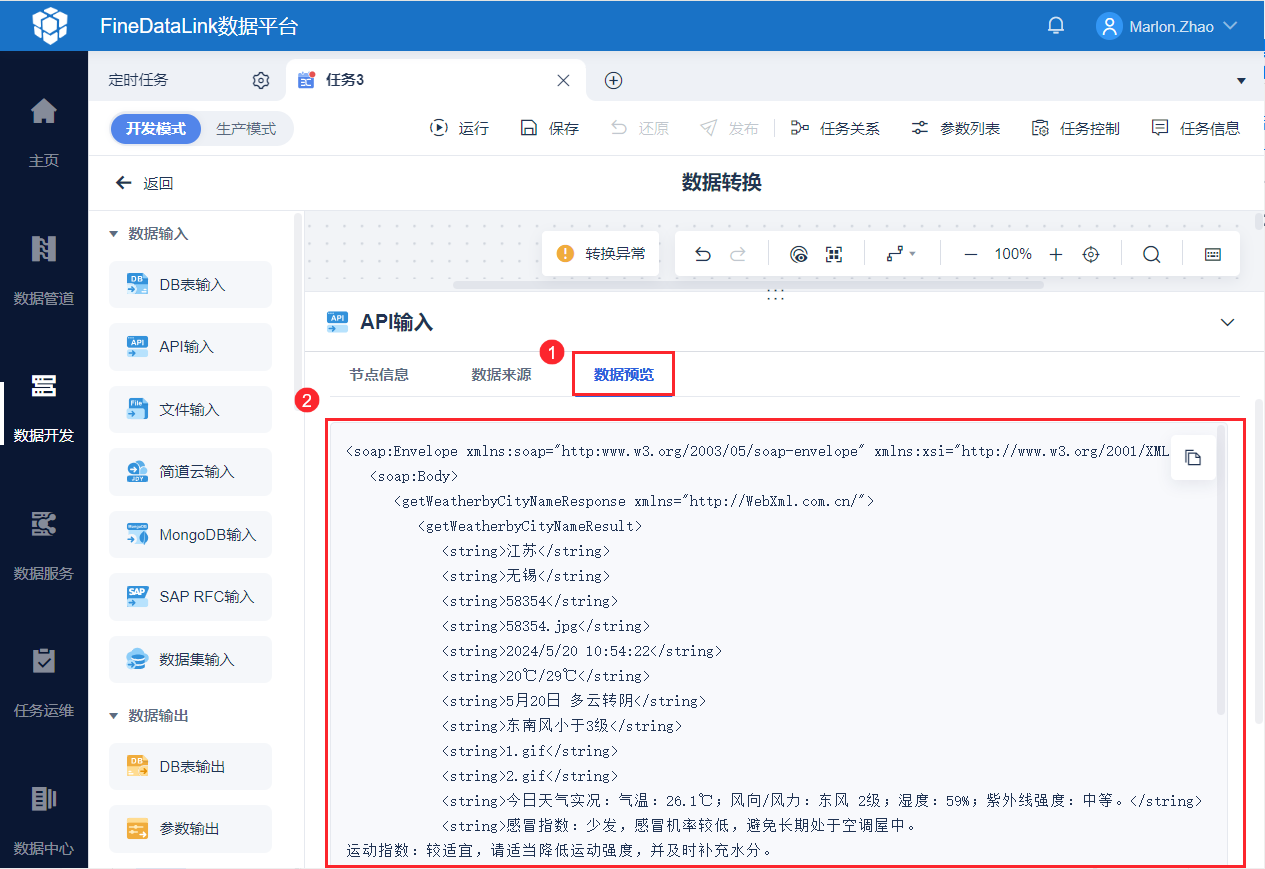
Task: Open 数据服务 in sidebar
Action: (43, 545)
